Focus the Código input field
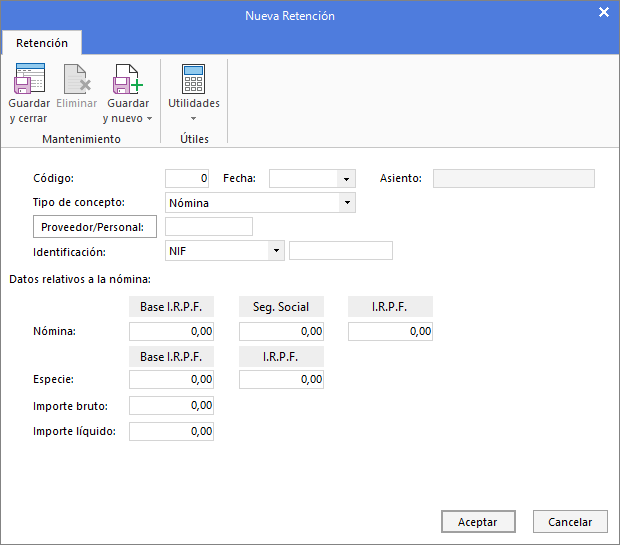This screenshot has height=545, width=620. [x=187, y=178]
